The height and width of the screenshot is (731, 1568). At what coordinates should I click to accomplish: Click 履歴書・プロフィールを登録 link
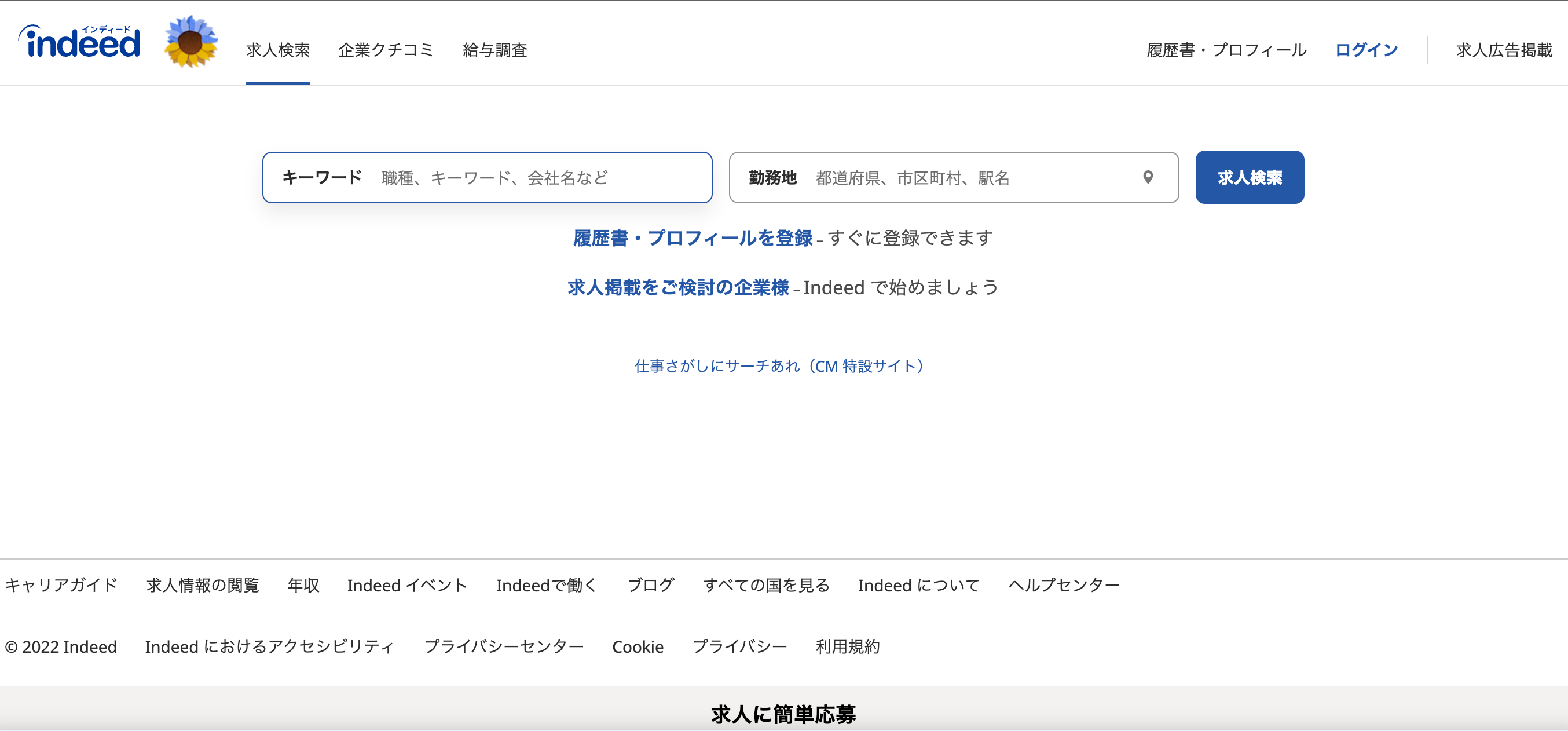[x=692, y=238]
